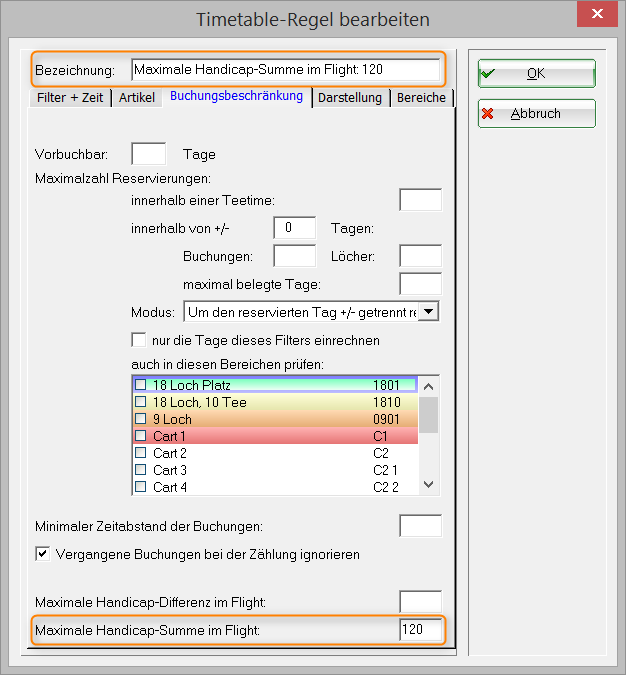
Task: Open the Modus dropdown
Action: pyautogui.click(x=428, y=312)
